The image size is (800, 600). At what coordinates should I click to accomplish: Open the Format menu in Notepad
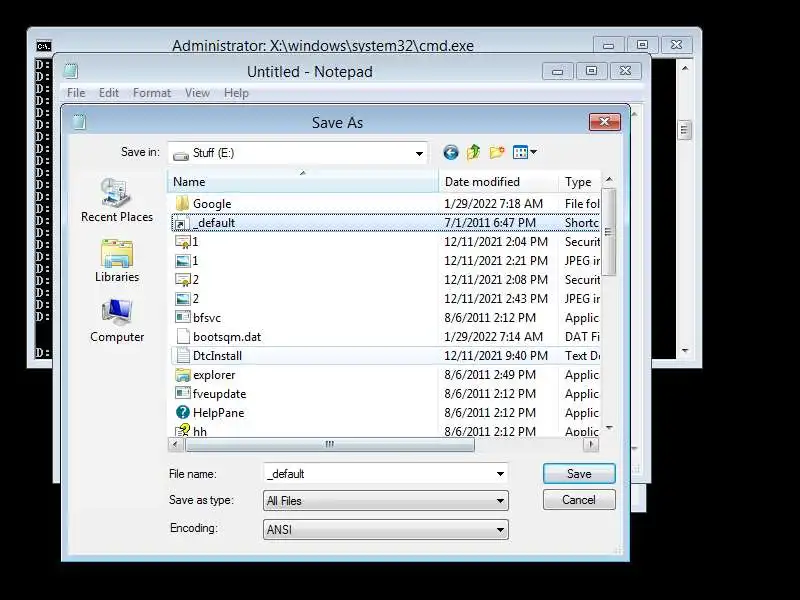tap(152, 93)
